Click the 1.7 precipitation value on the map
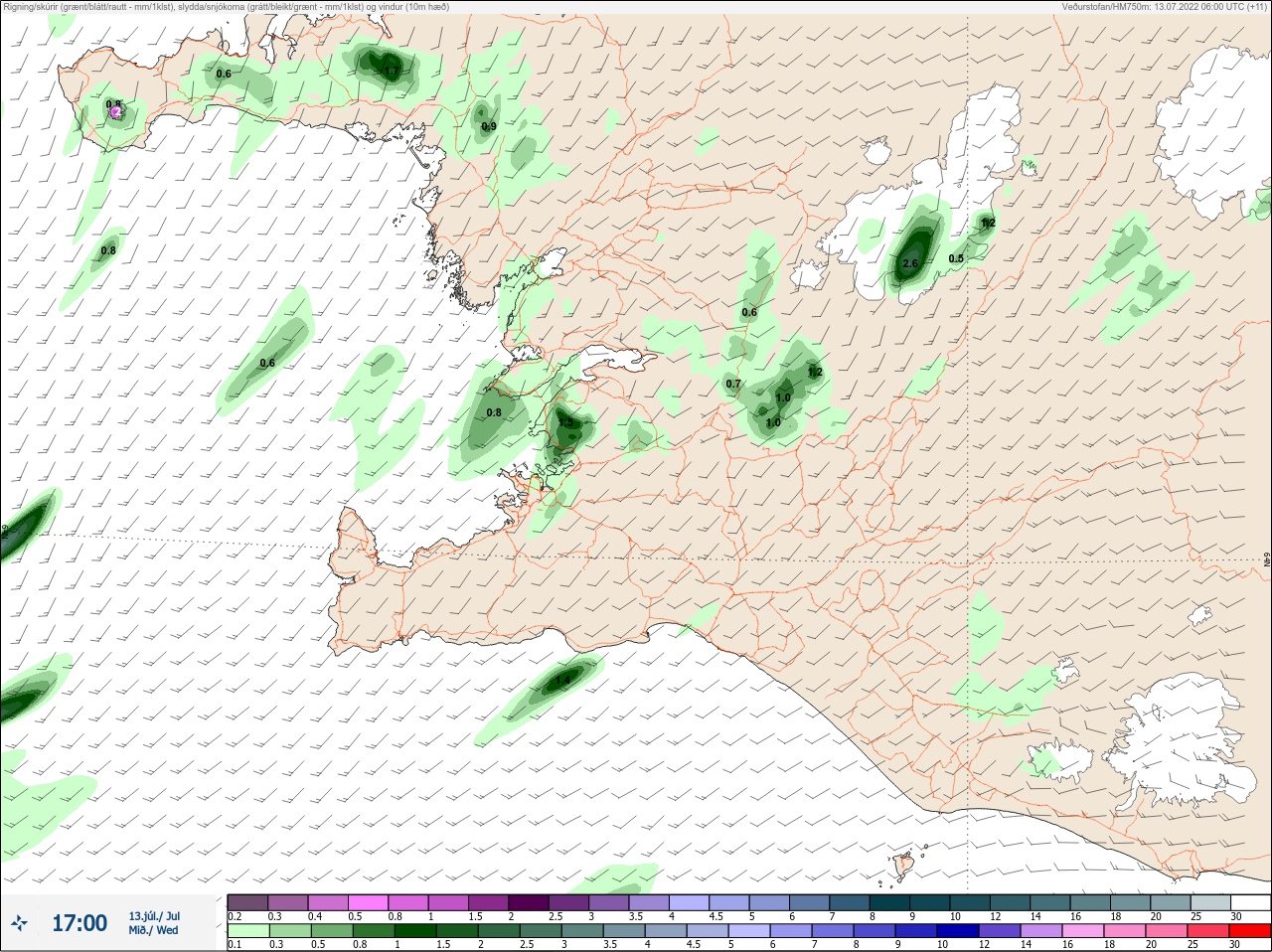Screen dimensions: 1272x952 391,72
